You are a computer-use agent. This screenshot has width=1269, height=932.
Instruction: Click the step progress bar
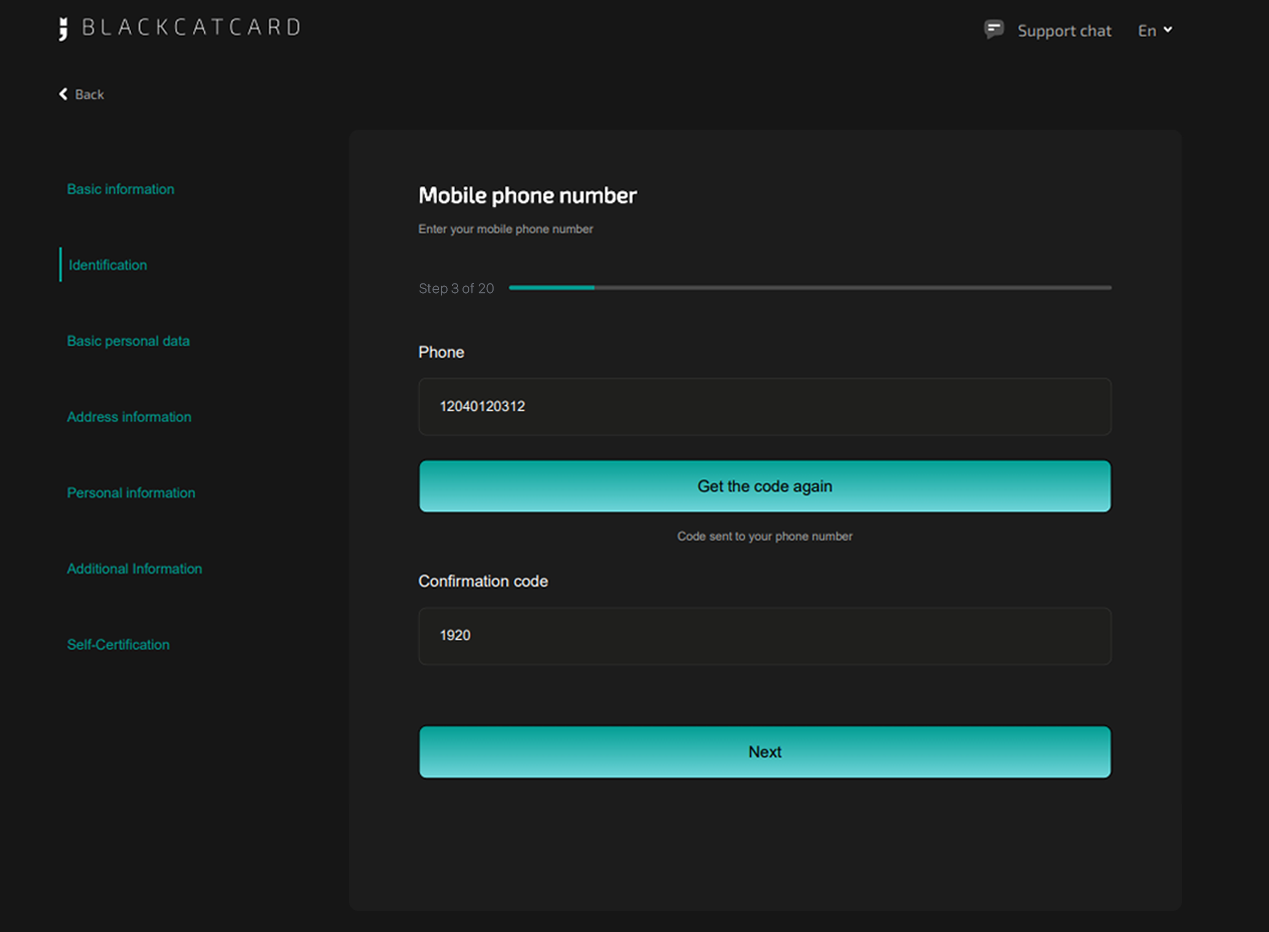[810, 288]
